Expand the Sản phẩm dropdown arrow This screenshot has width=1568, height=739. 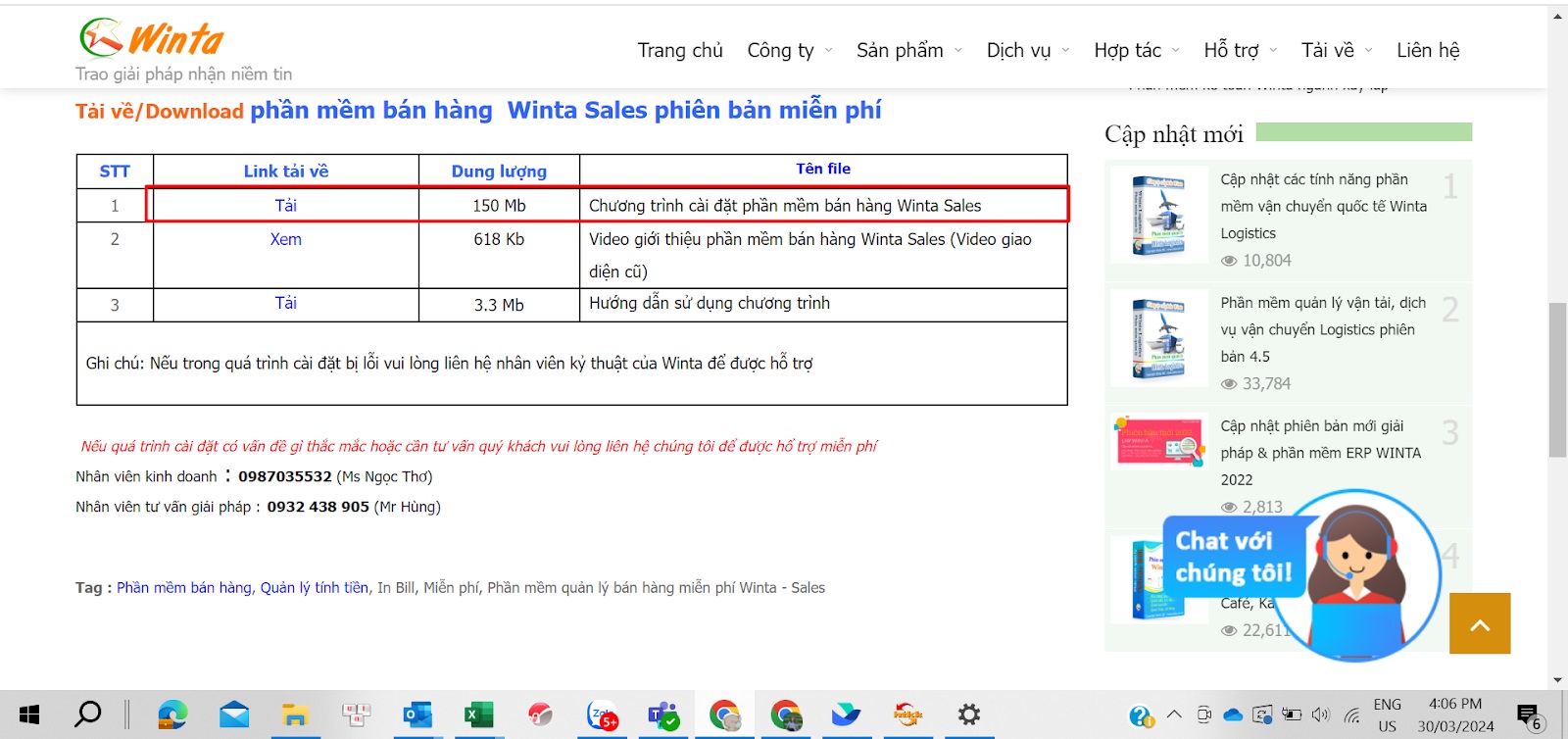pos(958,50)
